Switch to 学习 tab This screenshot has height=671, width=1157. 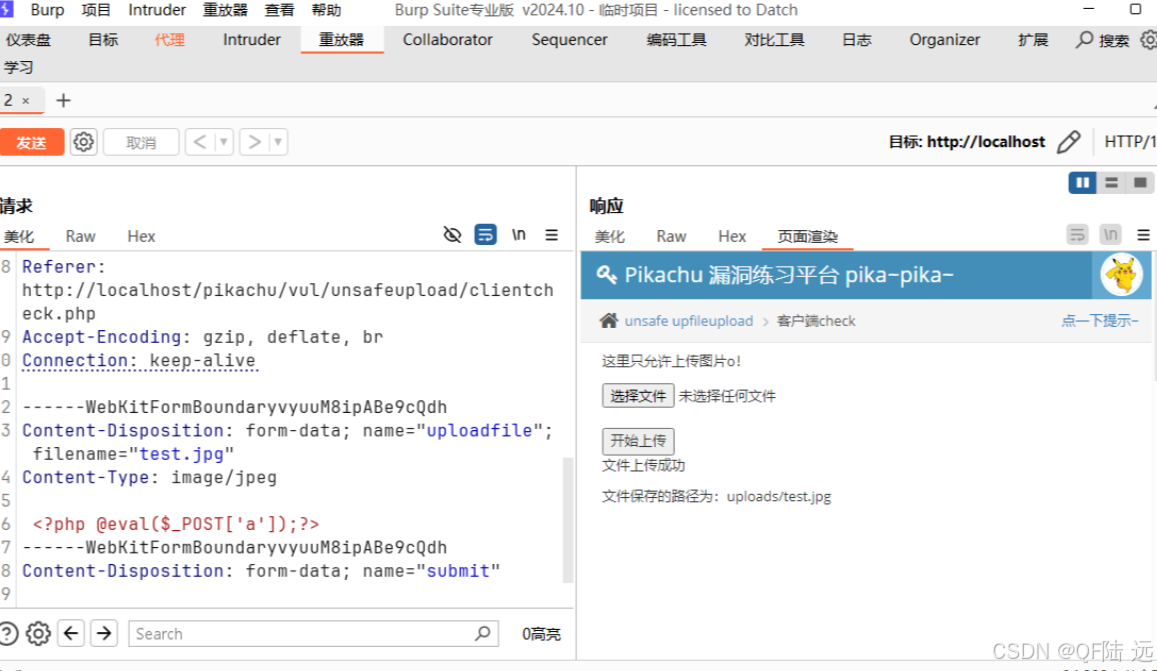coord(18,67)
